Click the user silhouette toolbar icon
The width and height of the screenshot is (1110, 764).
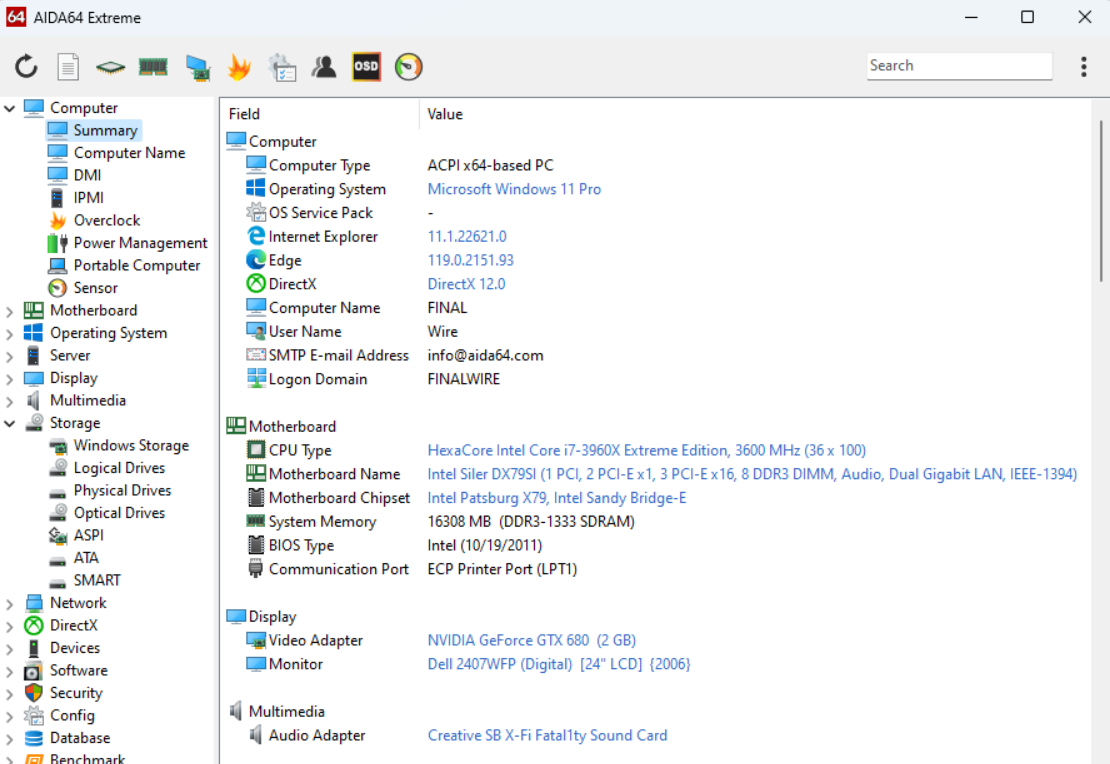coord(323,67)
